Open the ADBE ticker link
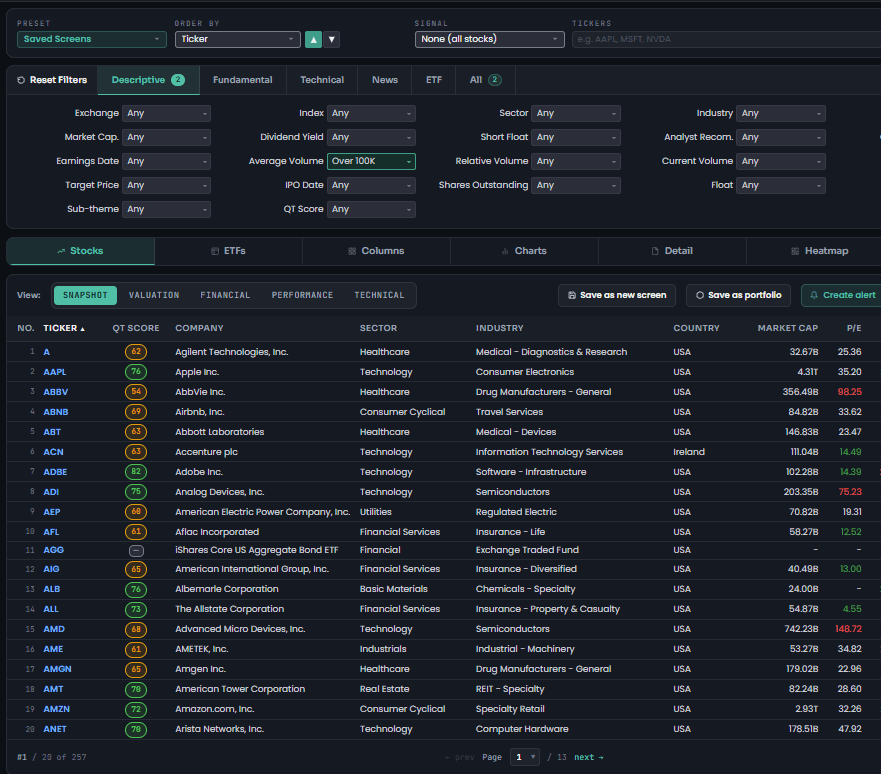The image size is (881, 774). point(55,472)
